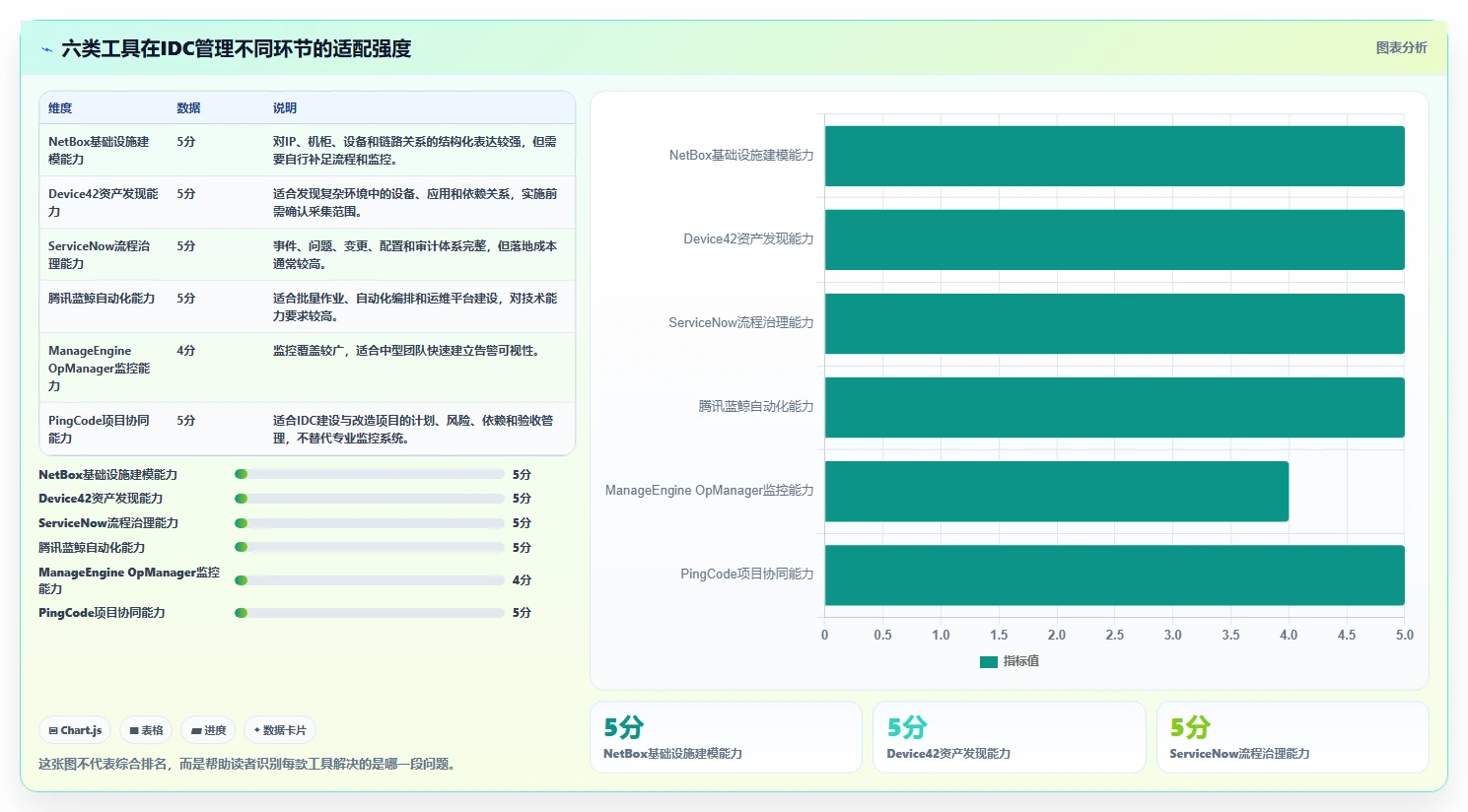The height and width of the screenshot is (812, 1468).
Task: Open the Device42资产发现能力 5分 data card
Action: pyautogui.click(x=1010, y=737)
